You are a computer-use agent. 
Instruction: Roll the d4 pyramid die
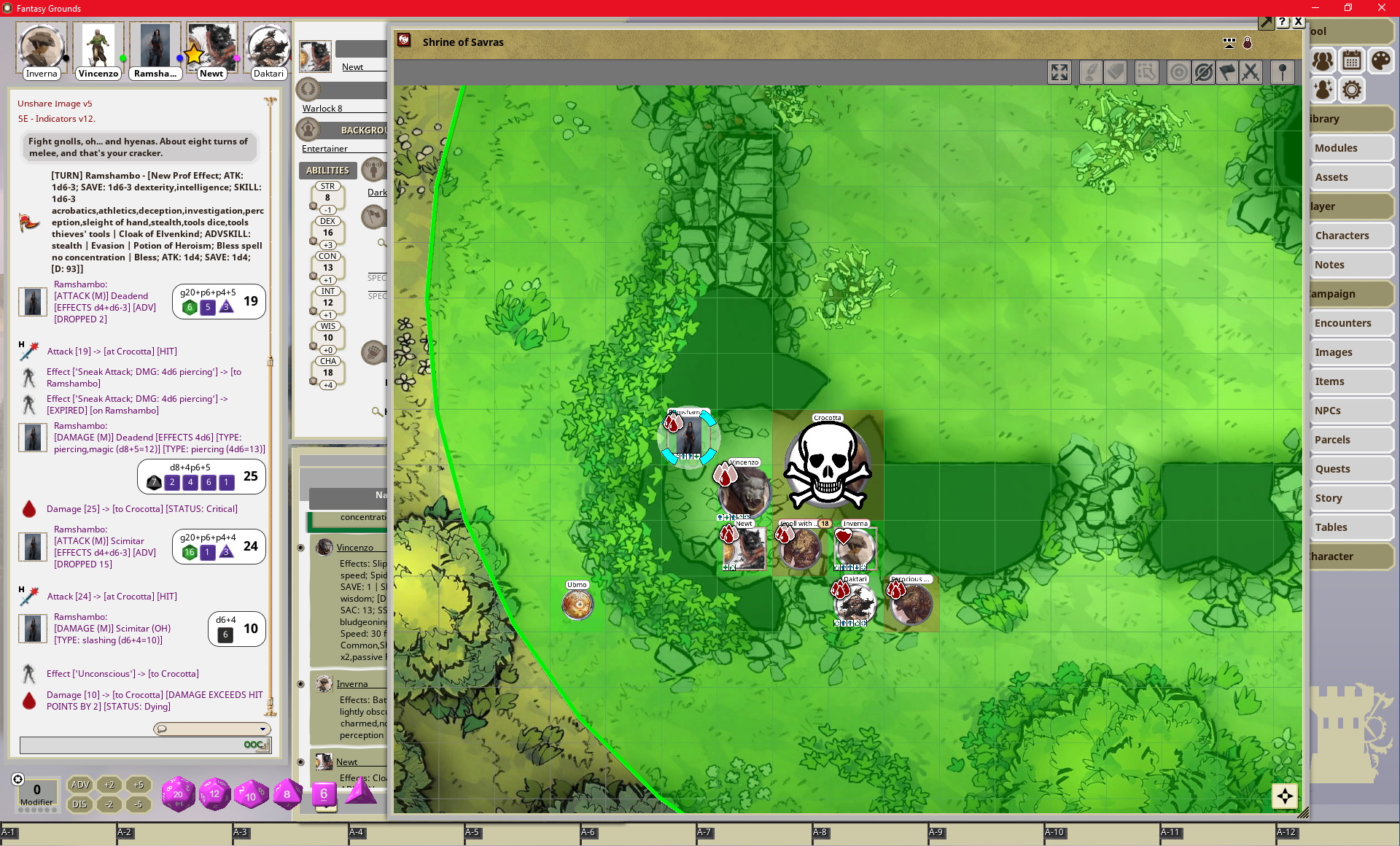360,792
